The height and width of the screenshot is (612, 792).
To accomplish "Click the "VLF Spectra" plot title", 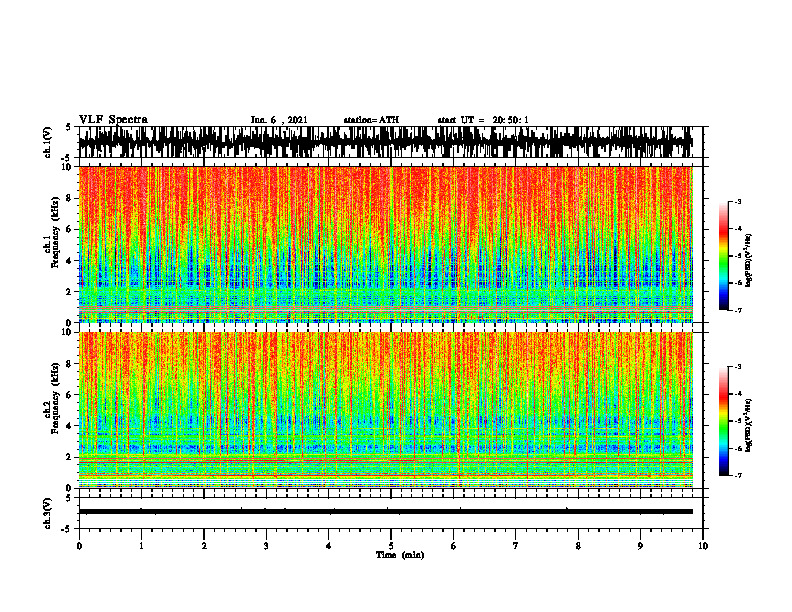I will point(113,120).
